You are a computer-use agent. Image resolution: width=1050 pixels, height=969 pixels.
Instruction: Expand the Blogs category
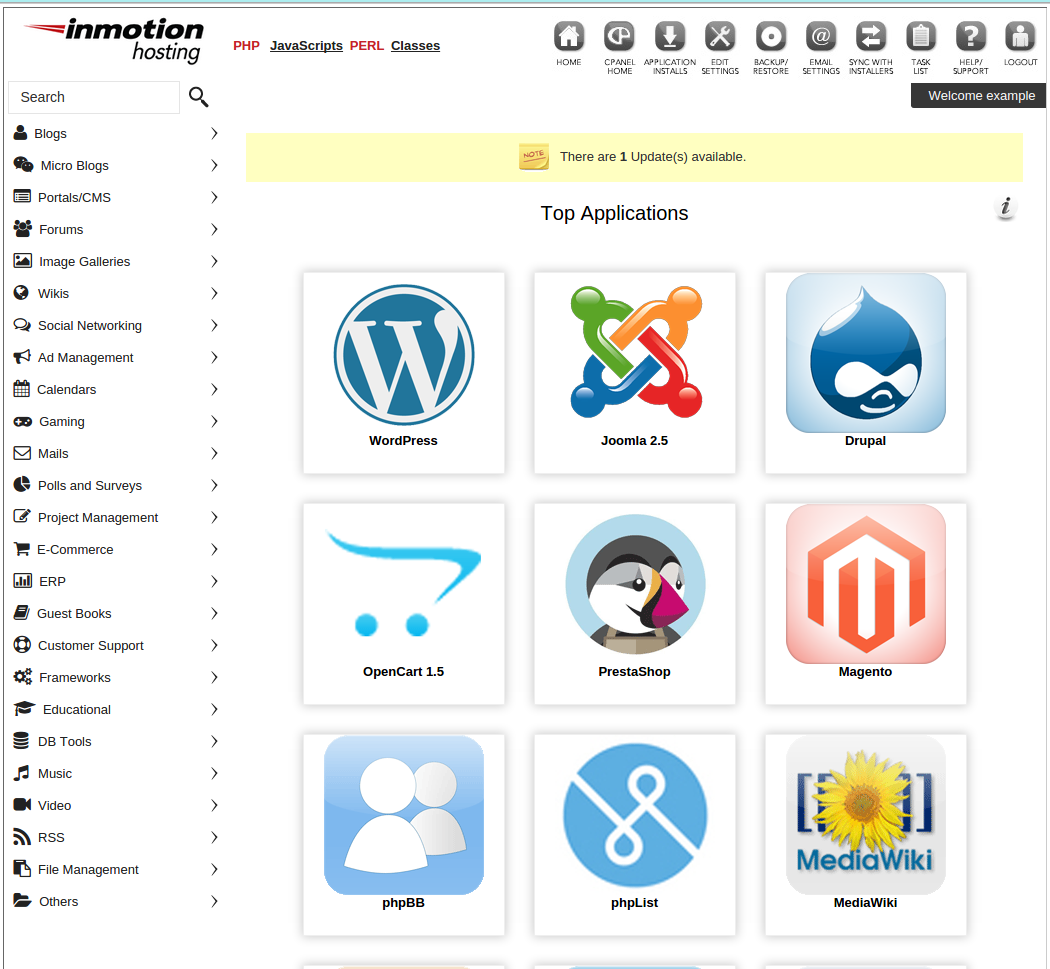[x=50, y=133]
